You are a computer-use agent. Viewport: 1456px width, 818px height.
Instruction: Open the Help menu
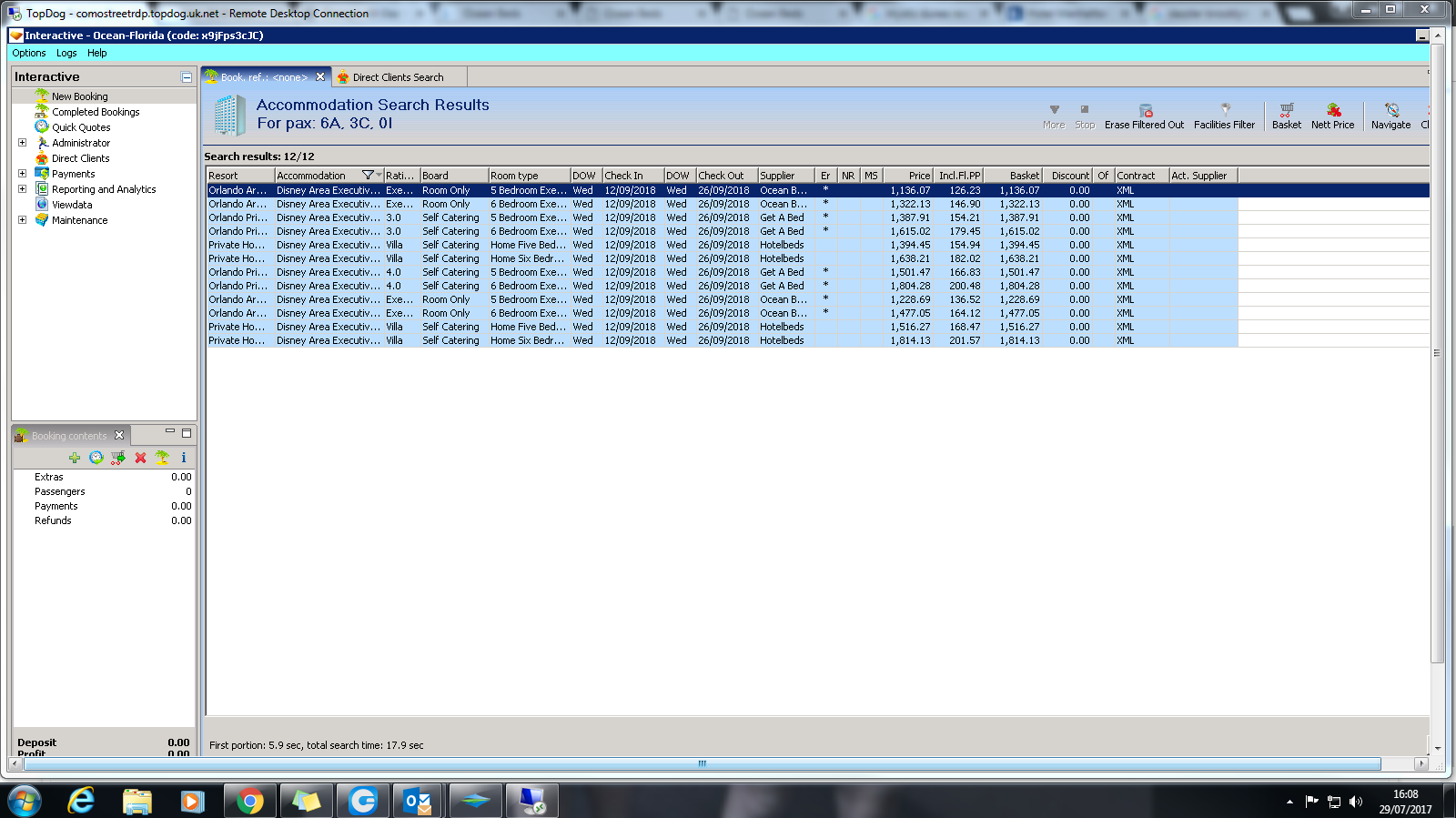(97, 54)
